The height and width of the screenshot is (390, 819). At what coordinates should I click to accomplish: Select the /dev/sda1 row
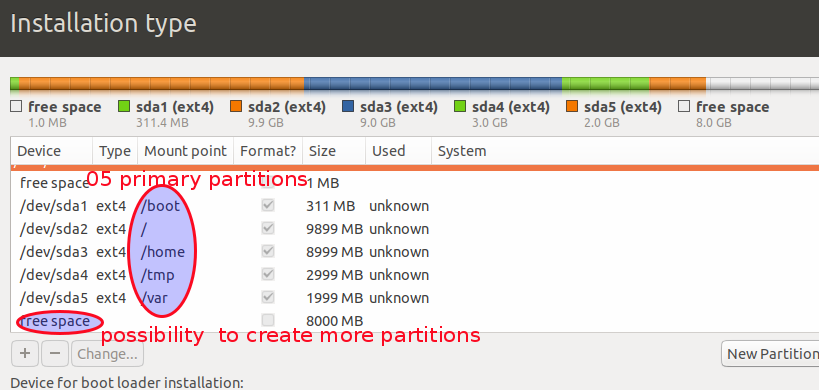point(415,206)
